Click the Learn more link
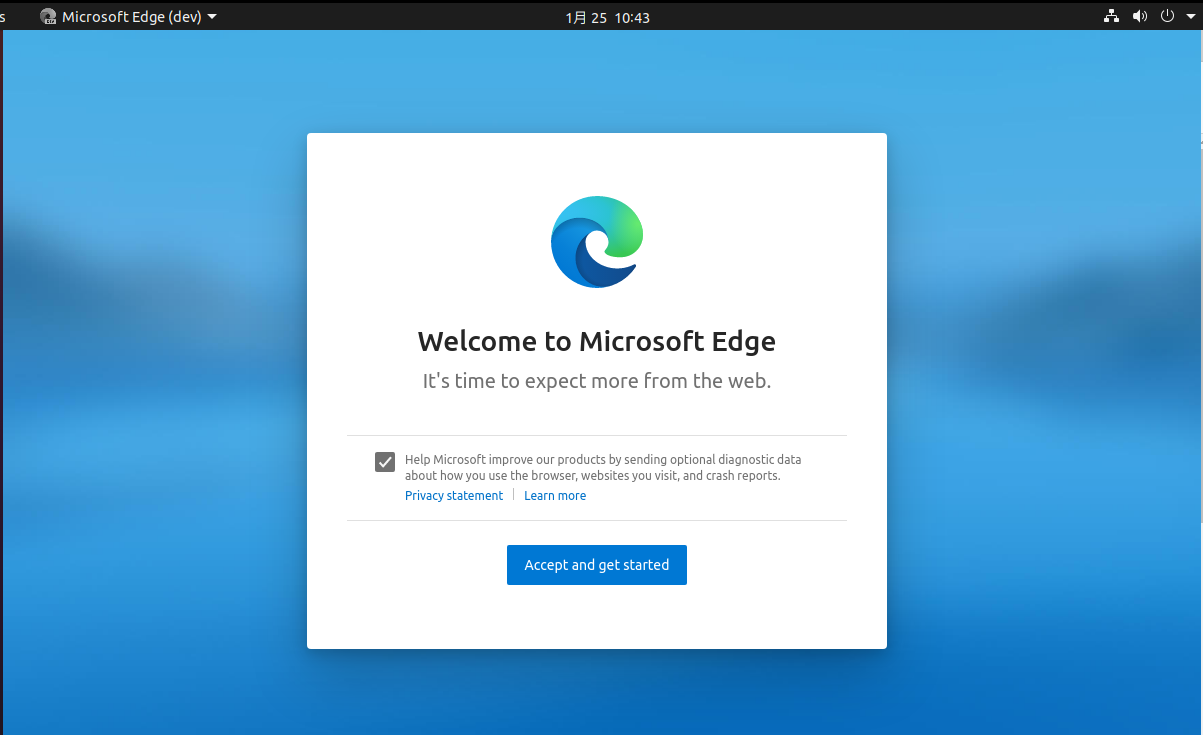The height and width of the screenshot is (735, 1203). (555, 495)
